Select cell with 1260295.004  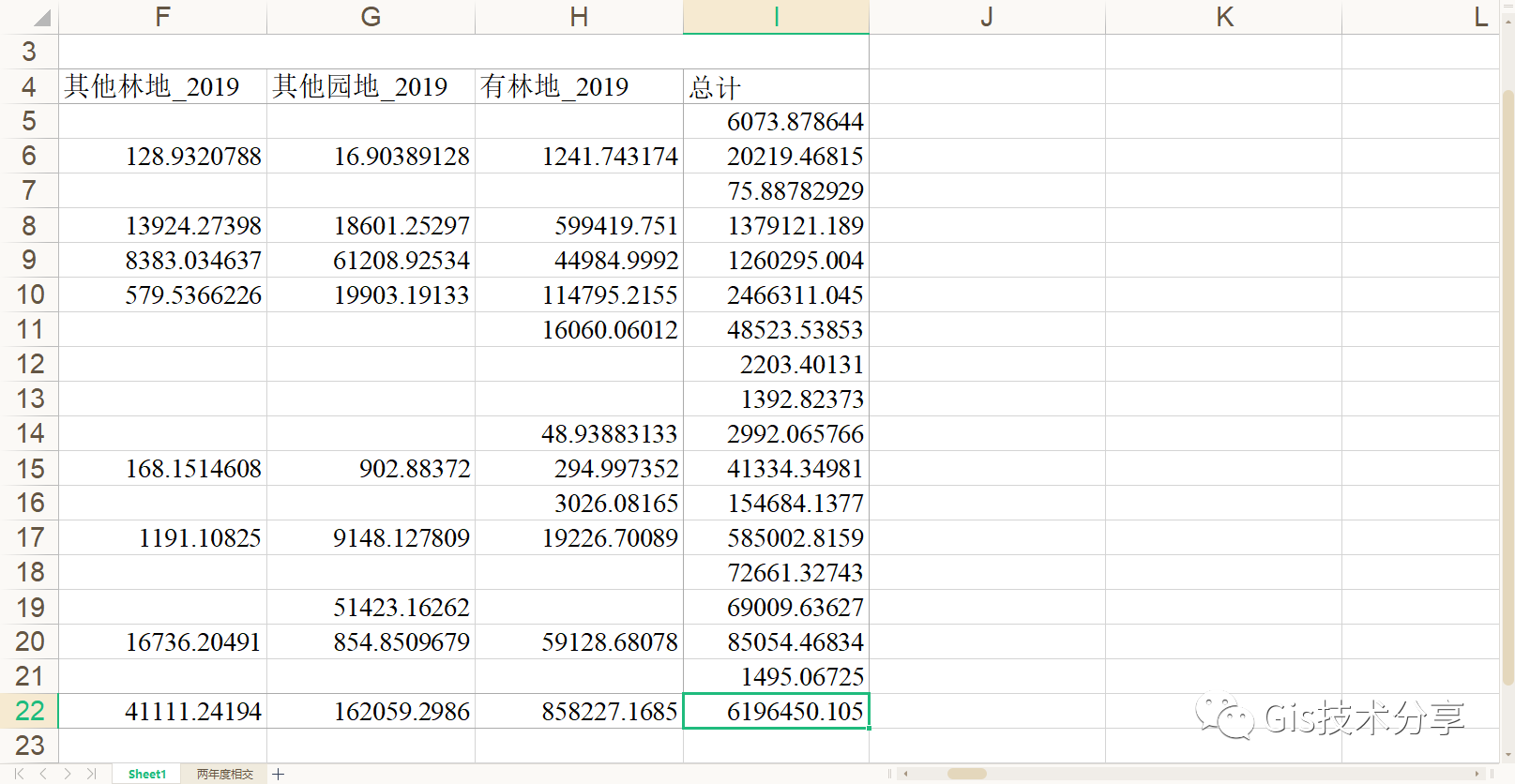pos(777,260)
